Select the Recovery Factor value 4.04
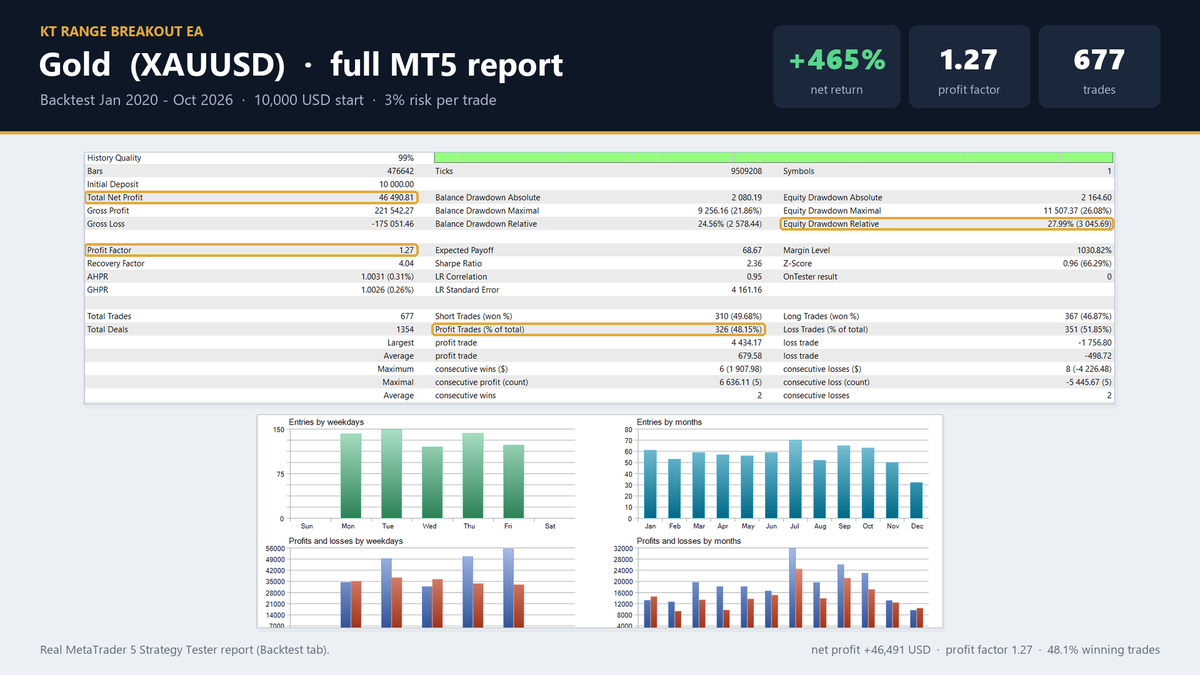This screenshot has width=1200, height=675. point(406,263)
